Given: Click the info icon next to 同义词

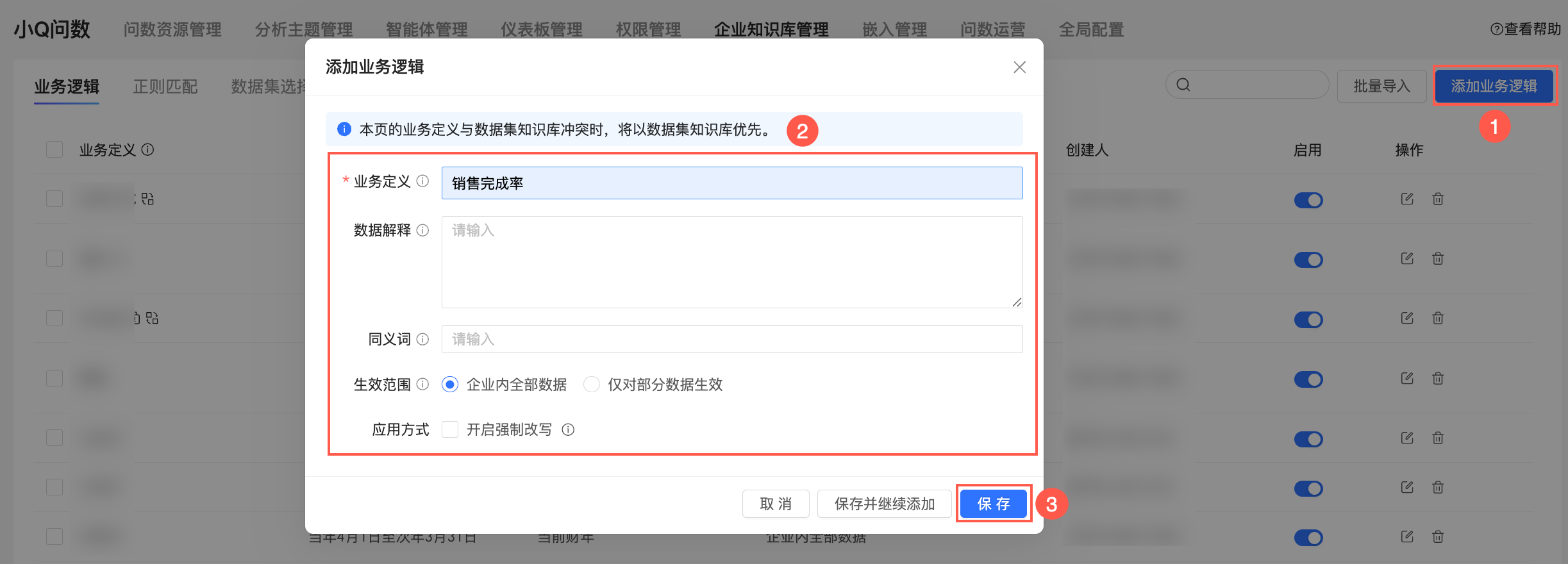Looking at the screenshot, I should tap(422, 339).
